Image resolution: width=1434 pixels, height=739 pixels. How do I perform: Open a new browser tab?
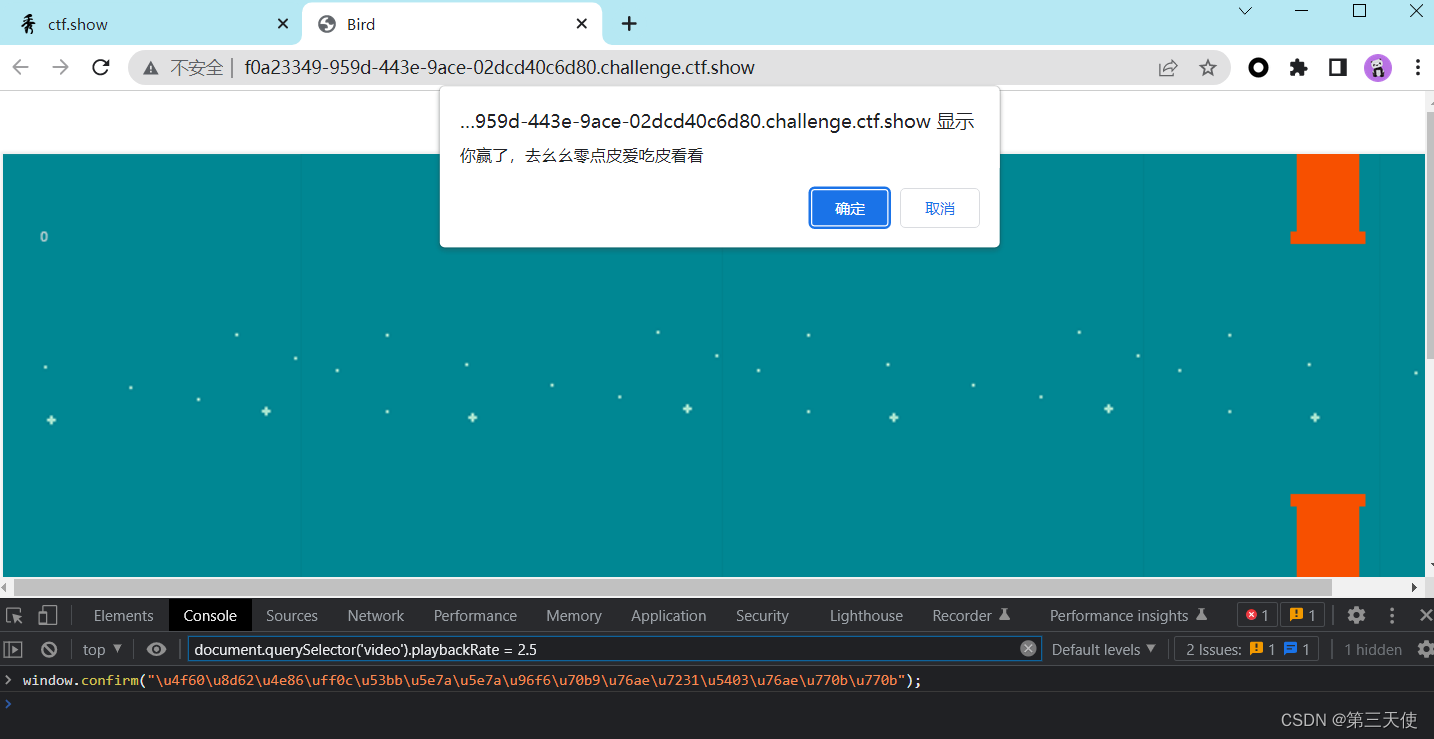[628, 23]
